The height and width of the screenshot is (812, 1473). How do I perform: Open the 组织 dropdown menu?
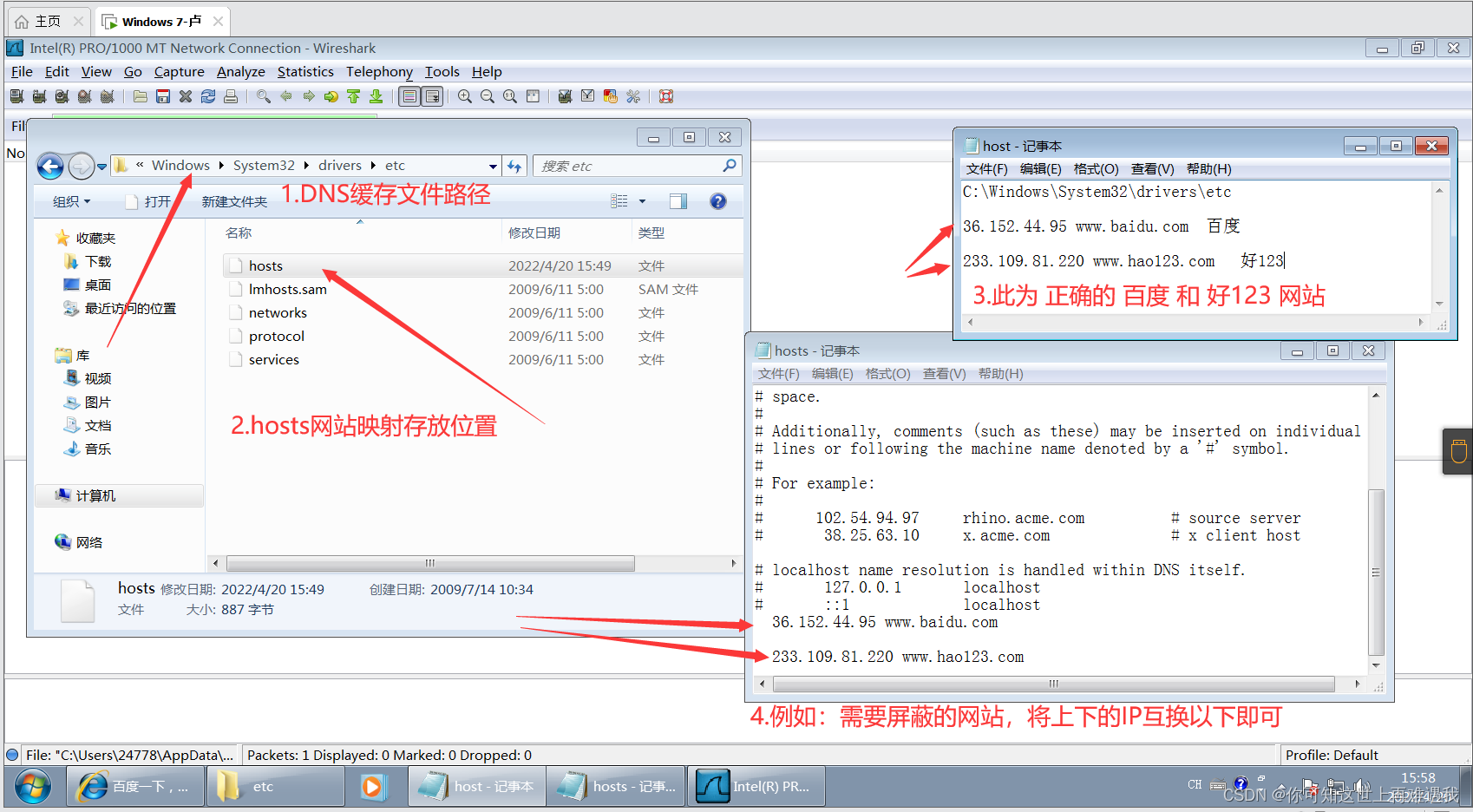coord(72,201)
